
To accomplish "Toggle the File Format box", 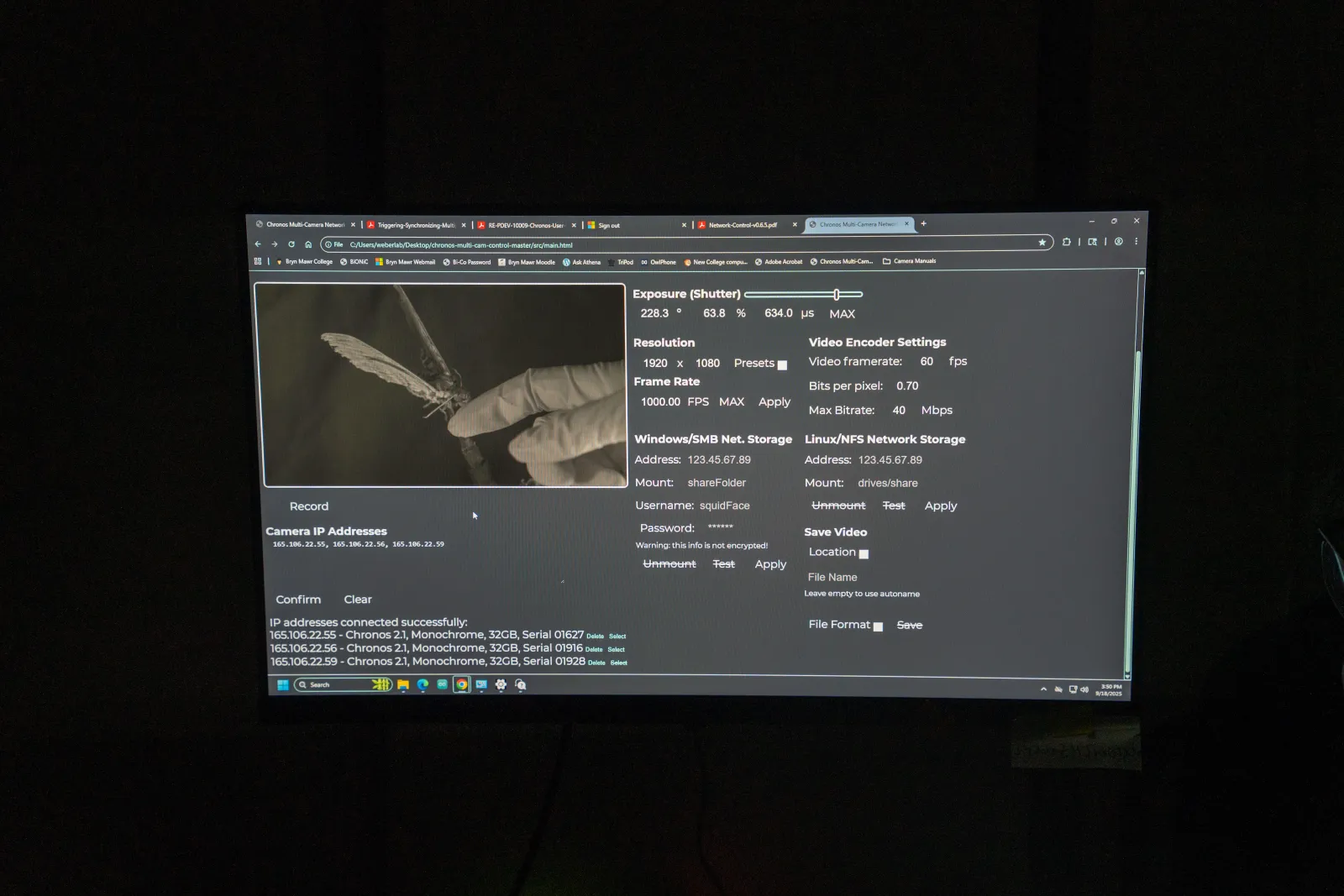I will pyautogui.click(x=878, y=626).
